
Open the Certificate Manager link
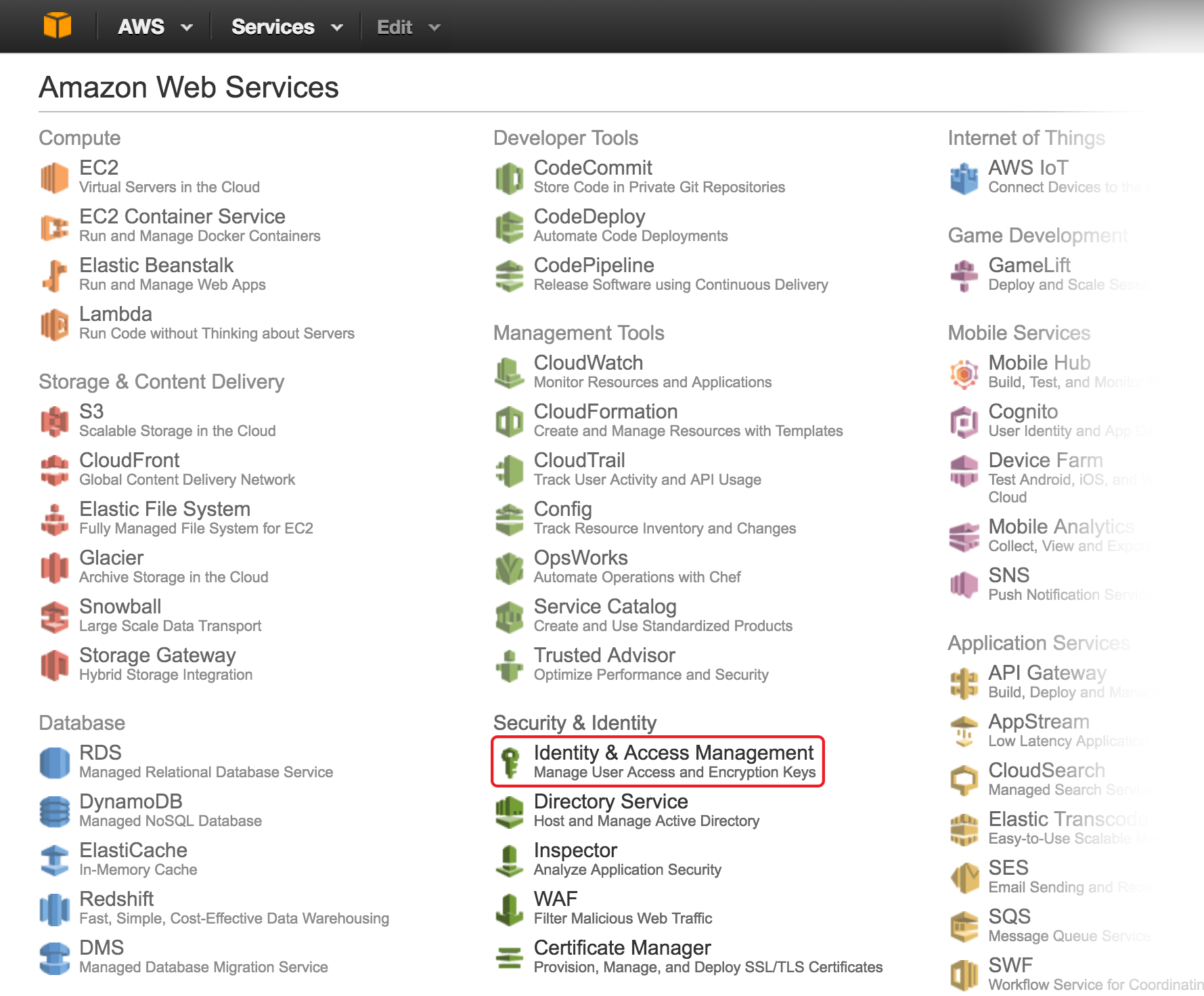[x=622, y=947]
